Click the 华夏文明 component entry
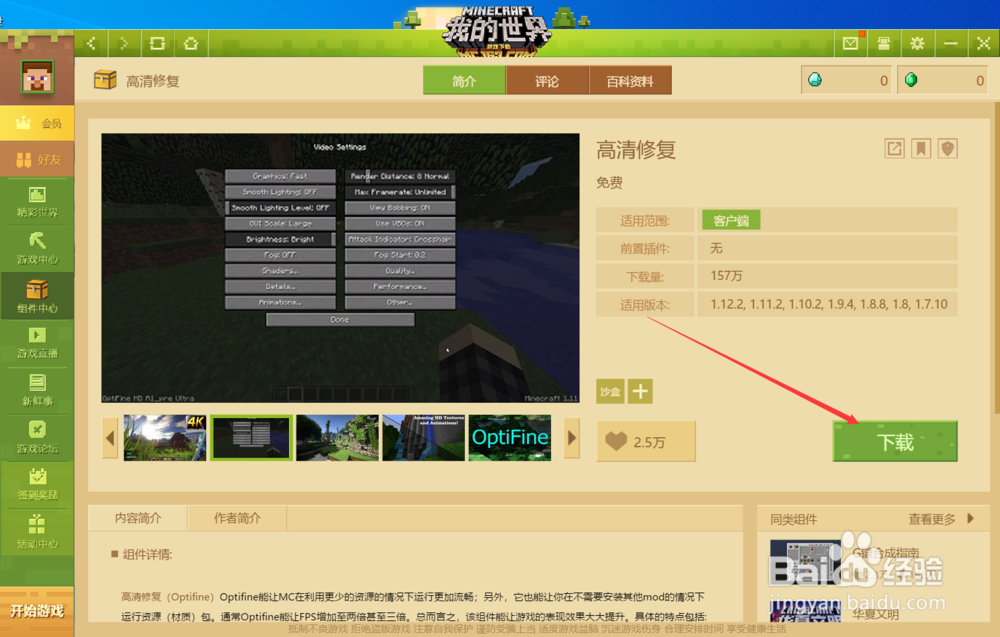Viewport: 1000px width, 637px height. (876, 615)
